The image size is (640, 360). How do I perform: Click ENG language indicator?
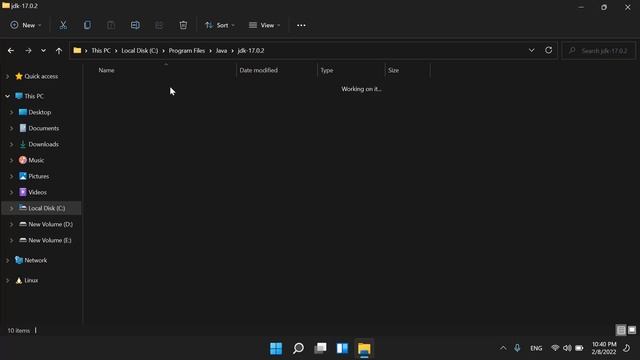tap(536, 348)
